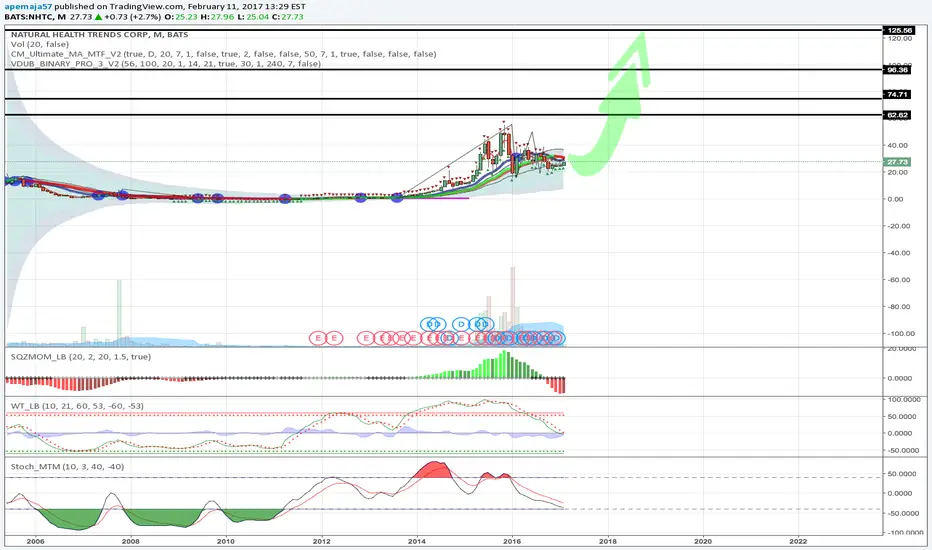The height and width of the screenshot is (550, 932).
Task: Open author apemaja57 profile link
Action: [x=28, y=7]
